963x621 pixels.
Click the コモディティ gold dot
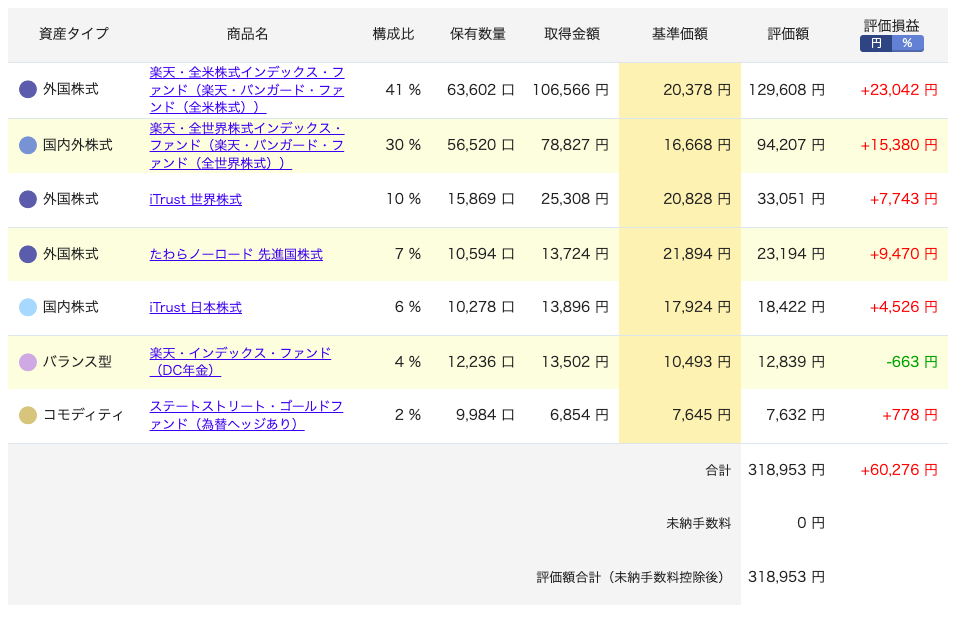(28, 415)
